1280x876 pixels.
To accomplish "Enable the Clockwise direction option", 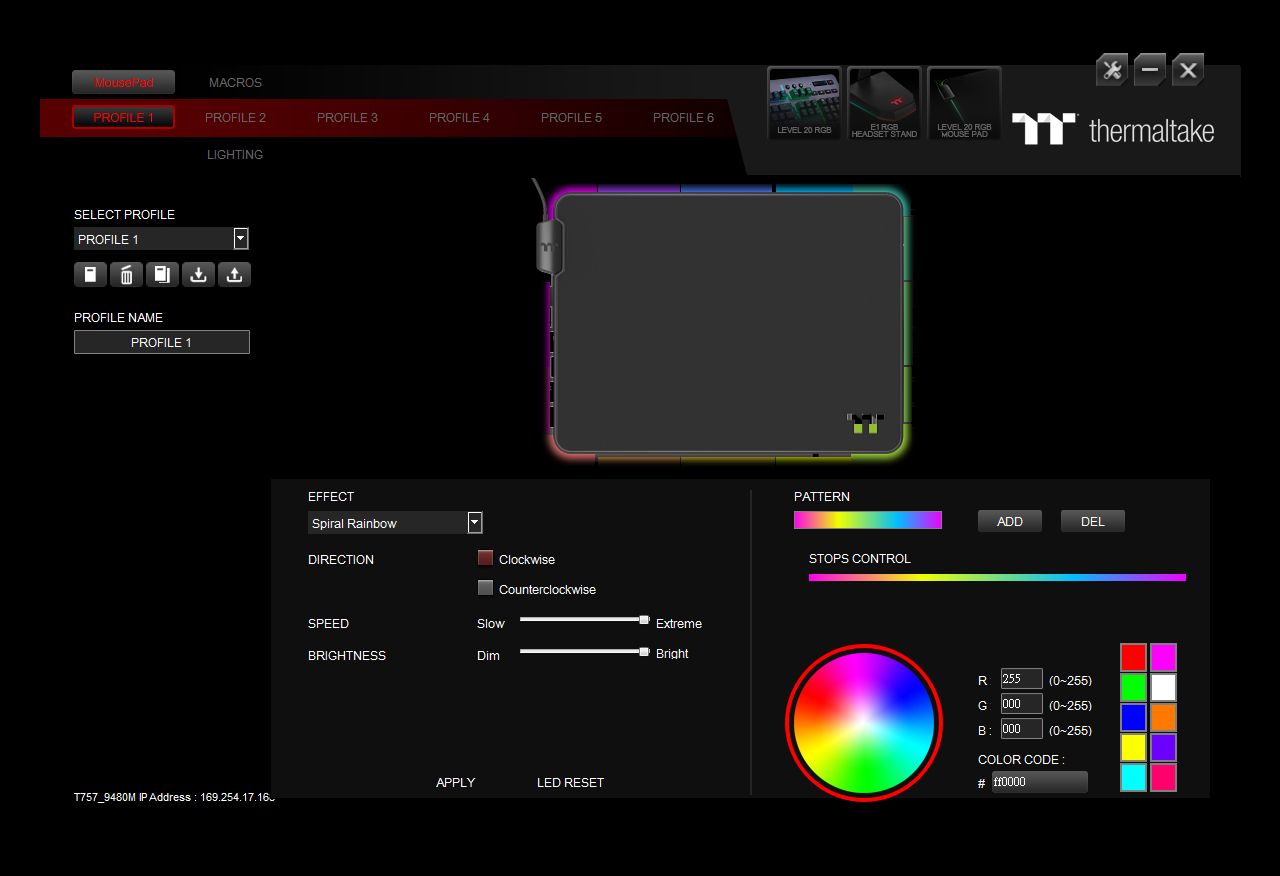I will [486, 558].
